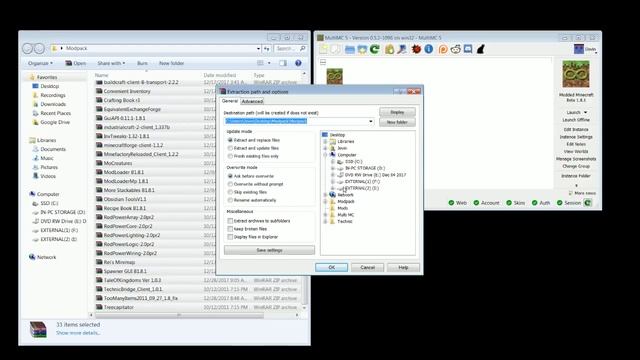Click status refresh icon beside Session

tap(587, 202)
